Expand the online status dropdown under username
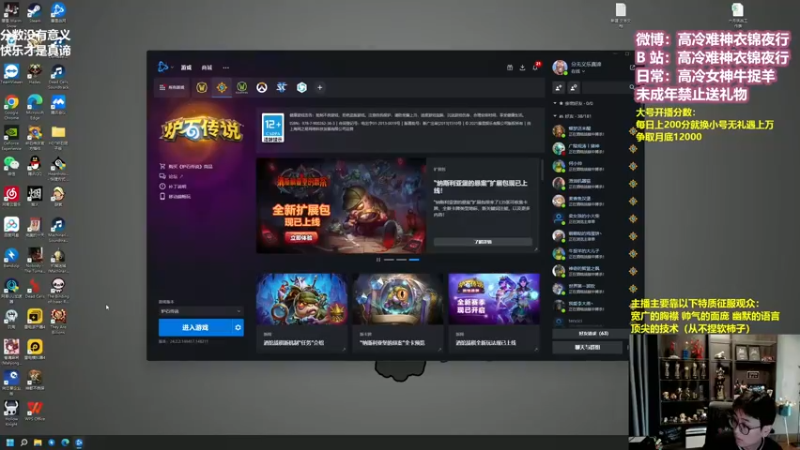 coord(578,71)
